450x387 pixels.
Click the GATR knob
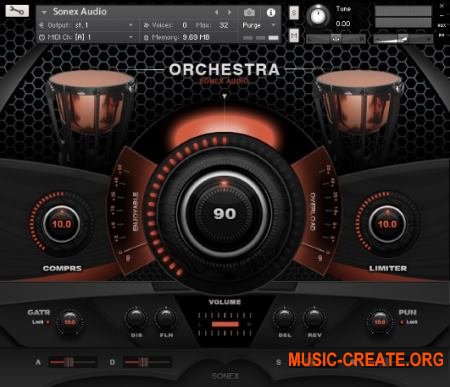click(70, 322)
